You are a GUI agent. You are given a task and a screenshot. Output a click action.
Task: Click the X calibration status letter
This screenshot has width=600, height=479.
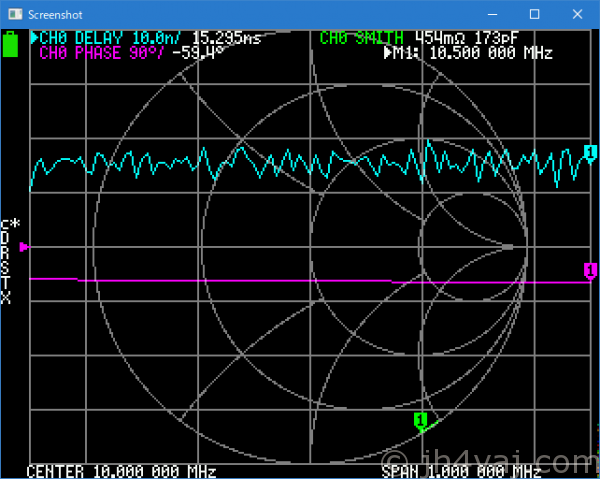[x=5, y=299]
